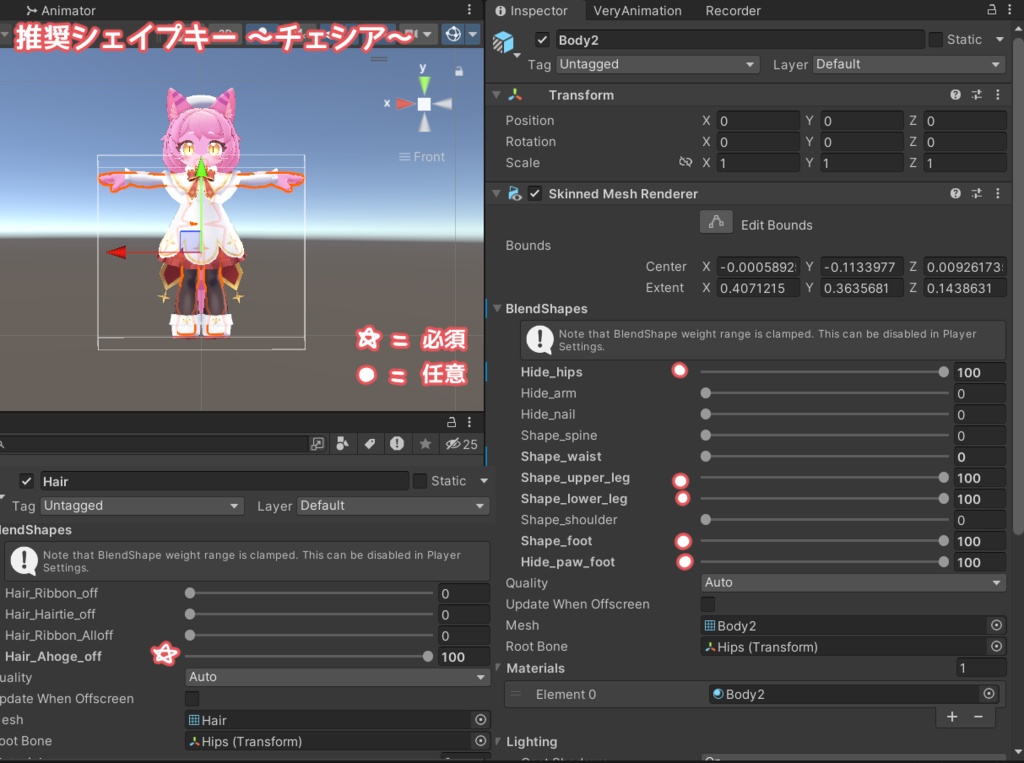Viewport: 1024px width, 763px height.
Task: Open the Quality Auto dropdown for Body2
Action: pos(853,582)
